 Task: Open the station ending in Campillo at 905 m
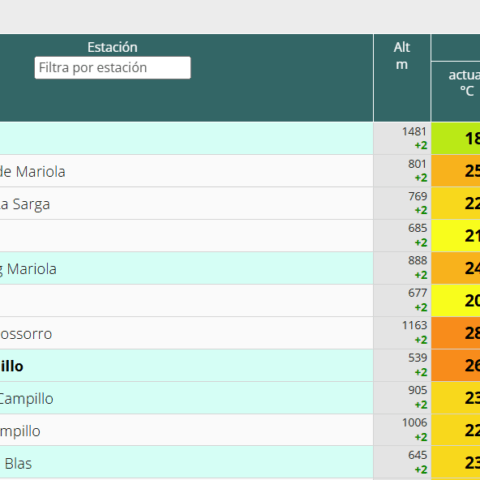26,399
